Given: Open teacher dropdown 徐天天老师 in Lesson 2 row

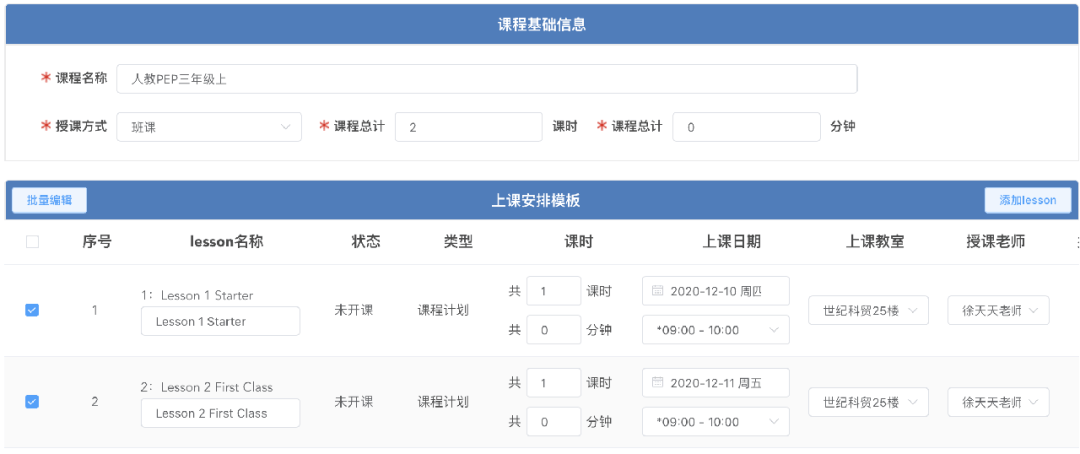Looking at the screenshot, I should coord(999,402).
